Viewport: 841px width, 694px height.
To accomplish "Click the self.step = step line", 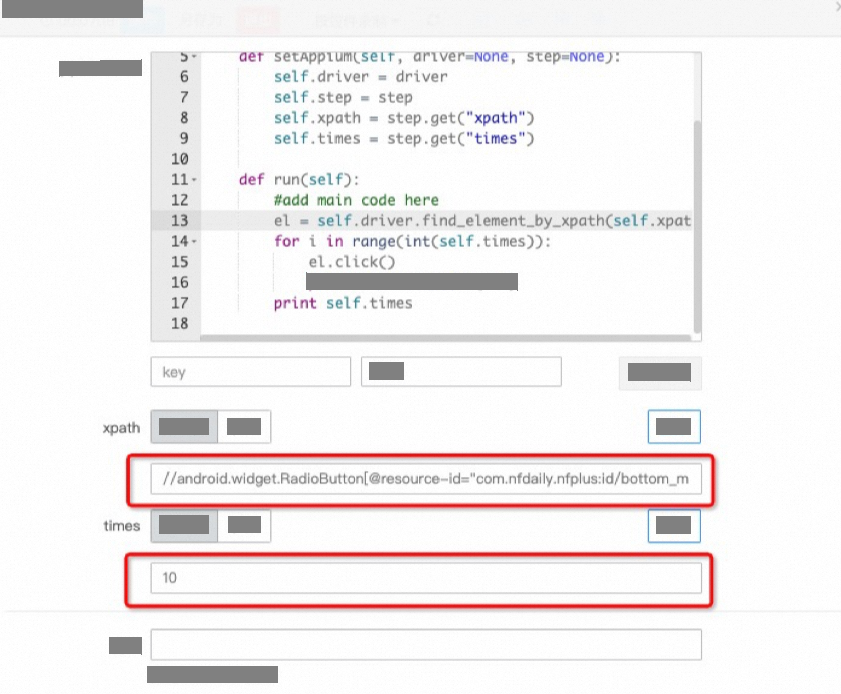I will coord(343,98).
